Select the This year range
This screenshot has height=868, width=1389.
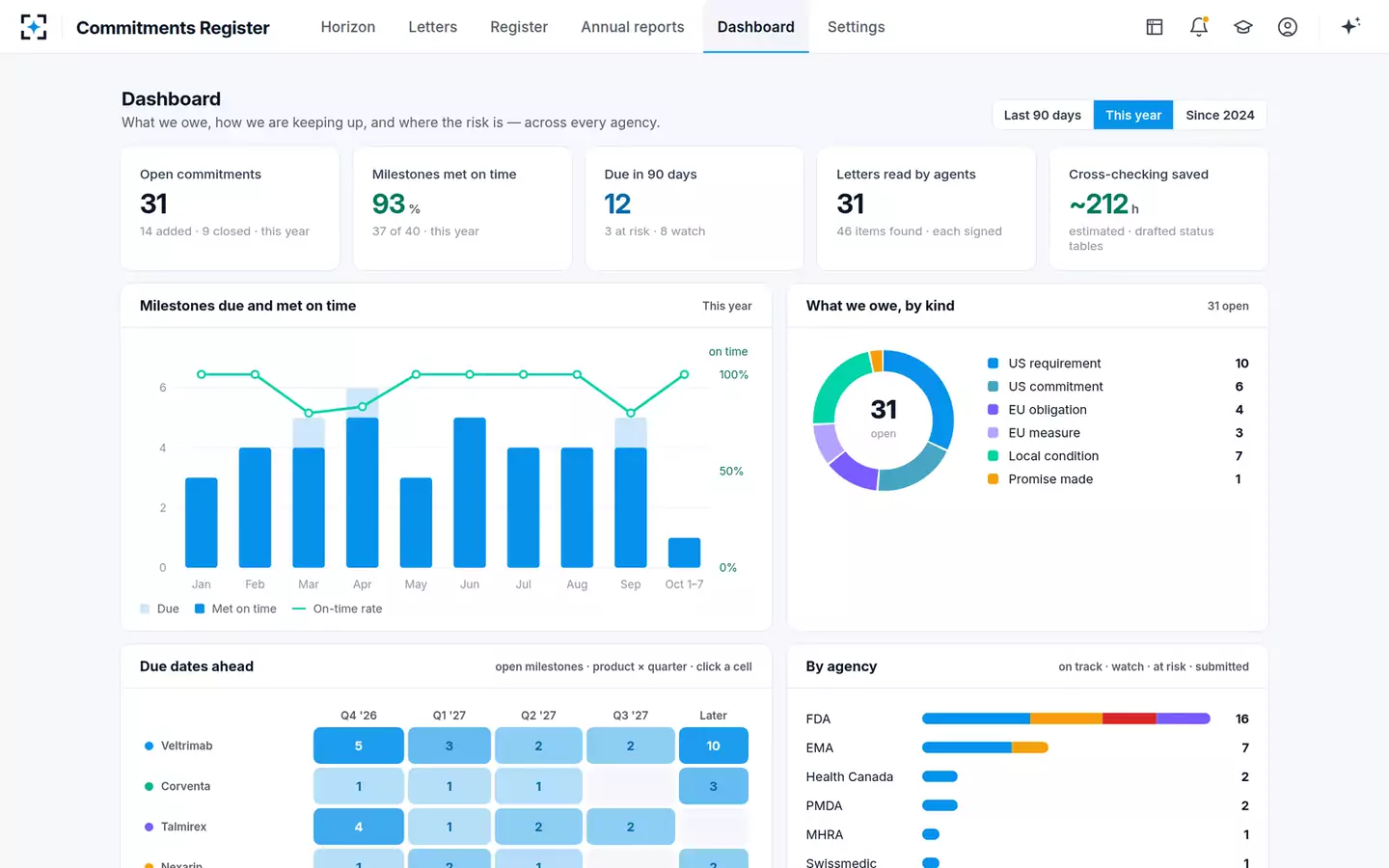(1133, 115)
